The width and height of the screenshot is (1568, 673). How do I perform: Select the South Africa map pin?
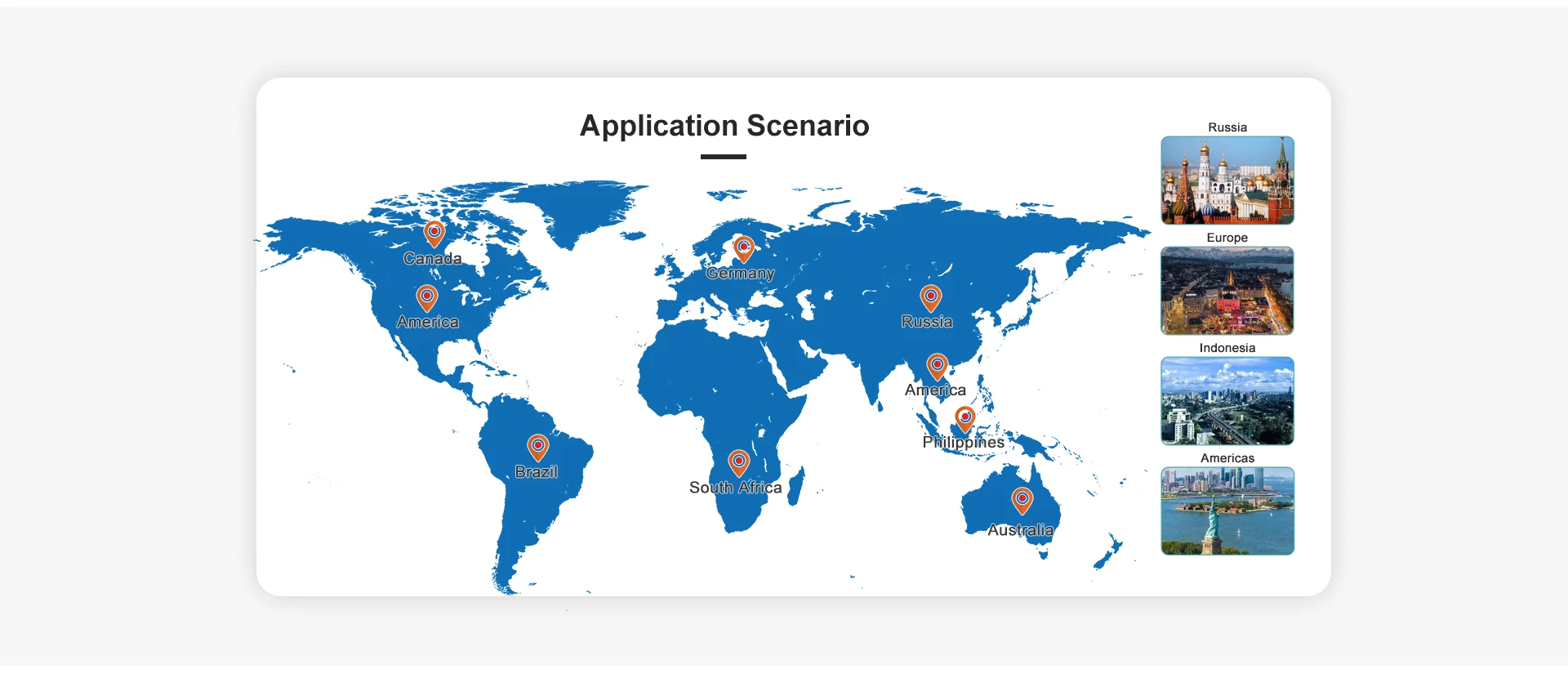point(738,462)
